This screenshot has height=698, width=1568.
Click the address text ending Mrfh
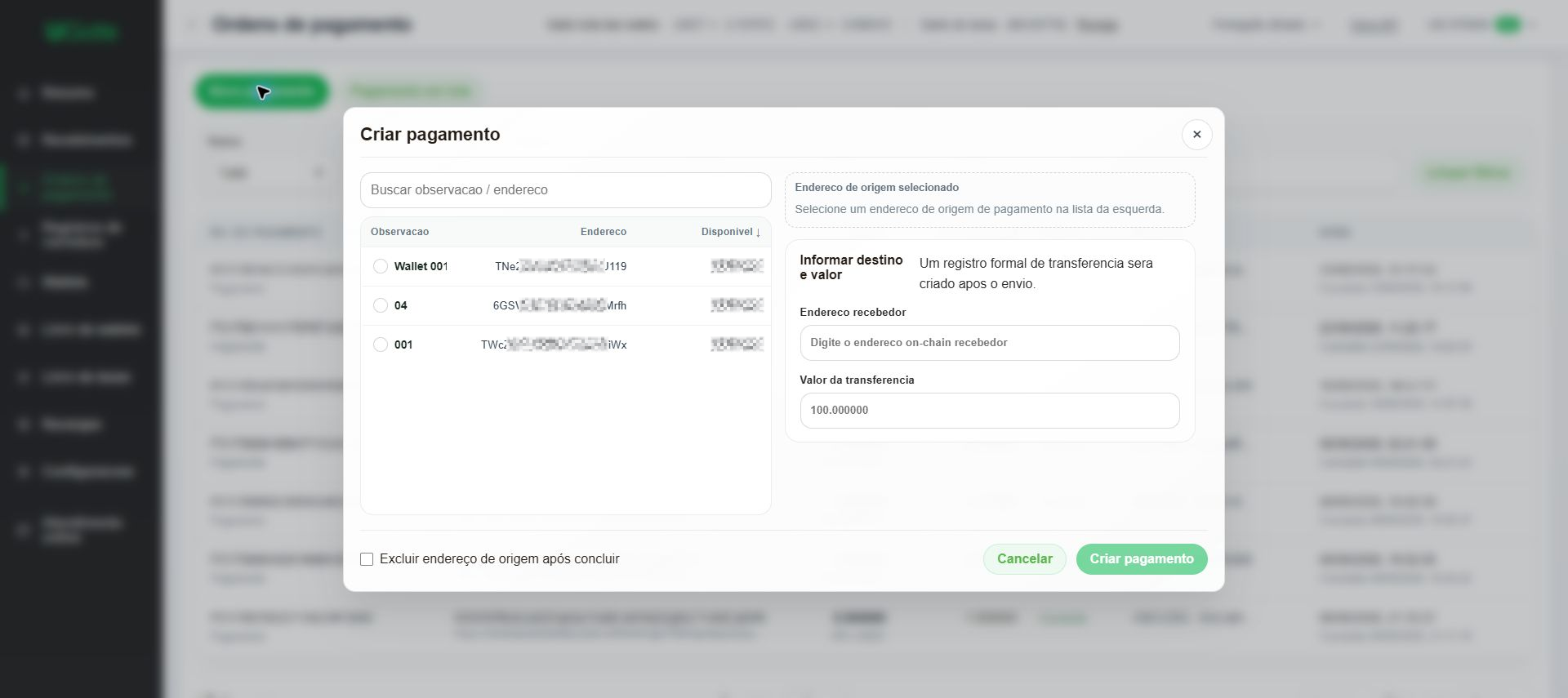[559, 305]
